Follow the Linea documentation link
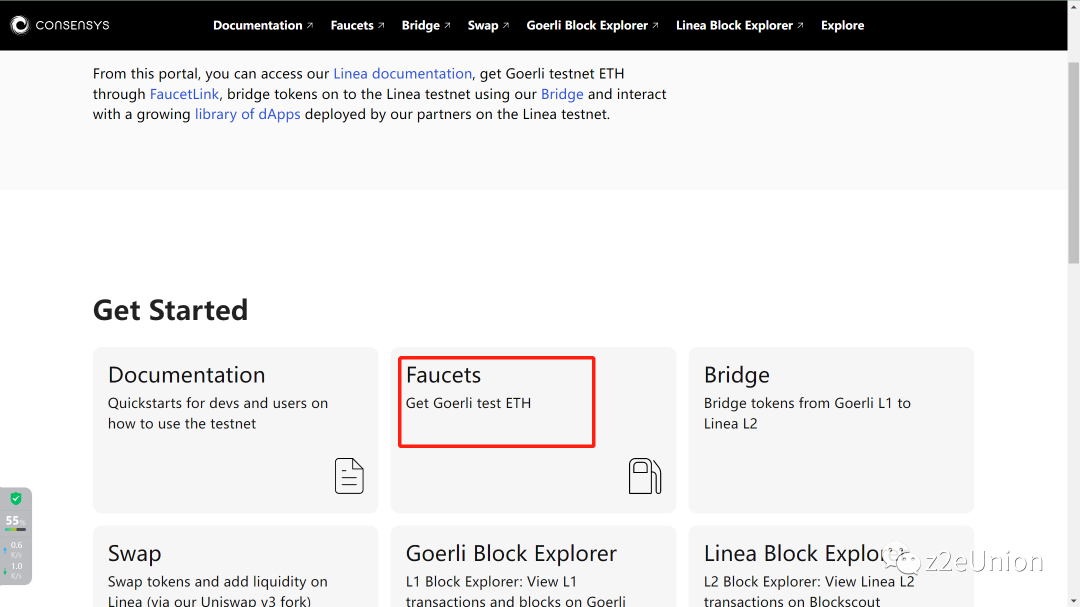The width and height of the screenshot is (1080, 607). coord(402,74)
